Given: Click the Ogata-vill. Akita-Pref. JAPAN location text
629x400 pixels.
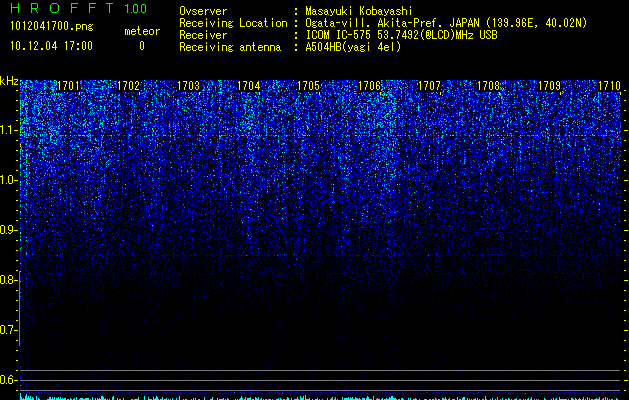Looking at the screenshot, I should [446, 23].
